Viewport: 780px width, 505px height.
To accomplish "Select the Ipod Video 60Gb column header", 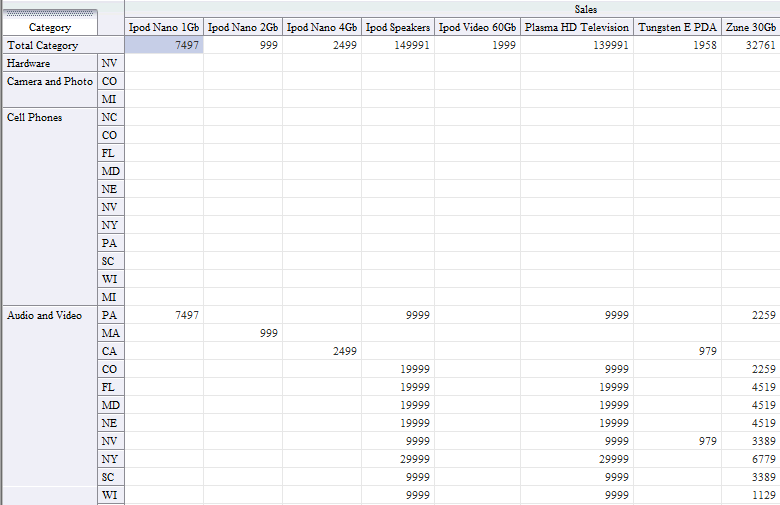I will (478, 27).
